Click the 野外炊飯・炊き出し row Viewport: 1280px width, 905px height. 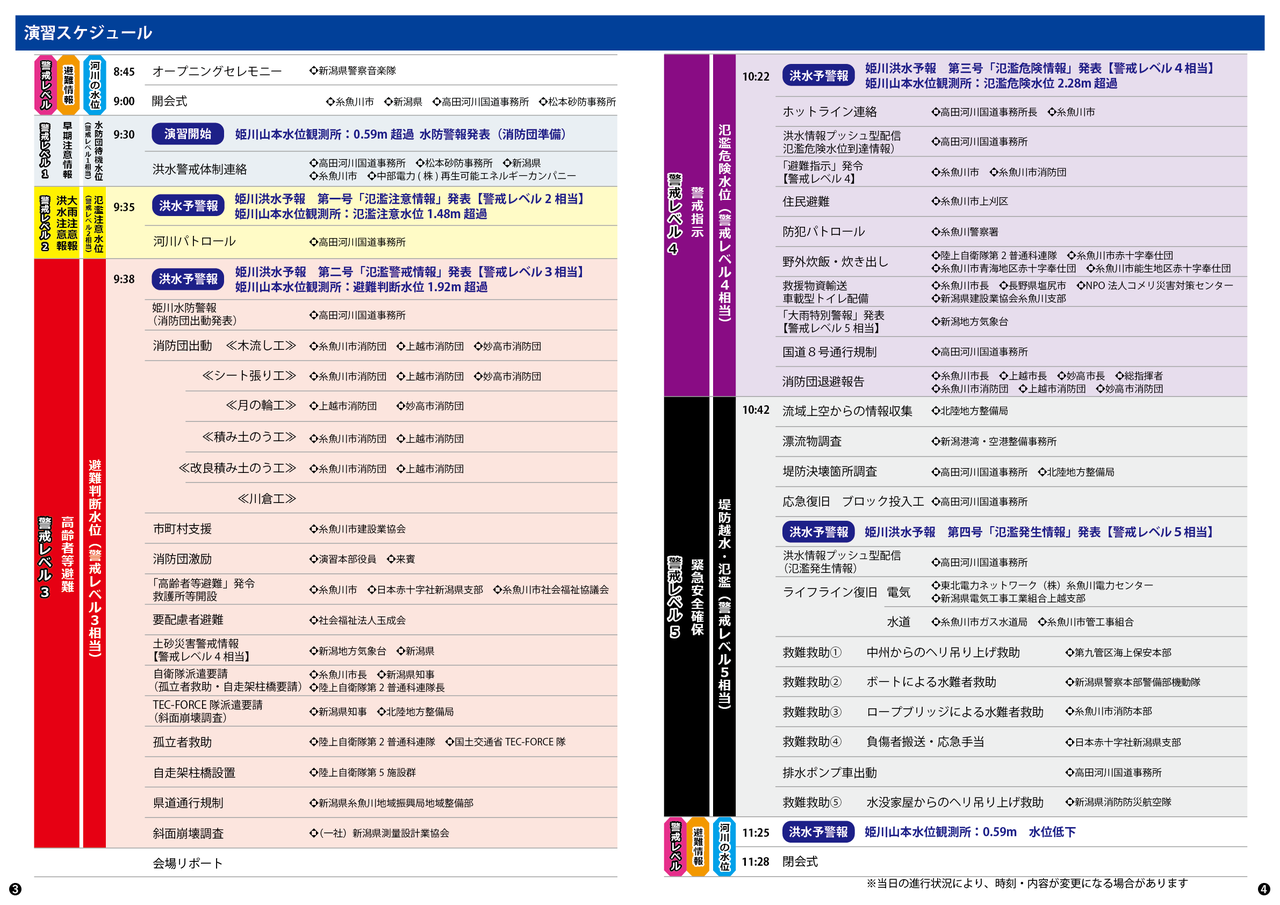[1011, 262]
